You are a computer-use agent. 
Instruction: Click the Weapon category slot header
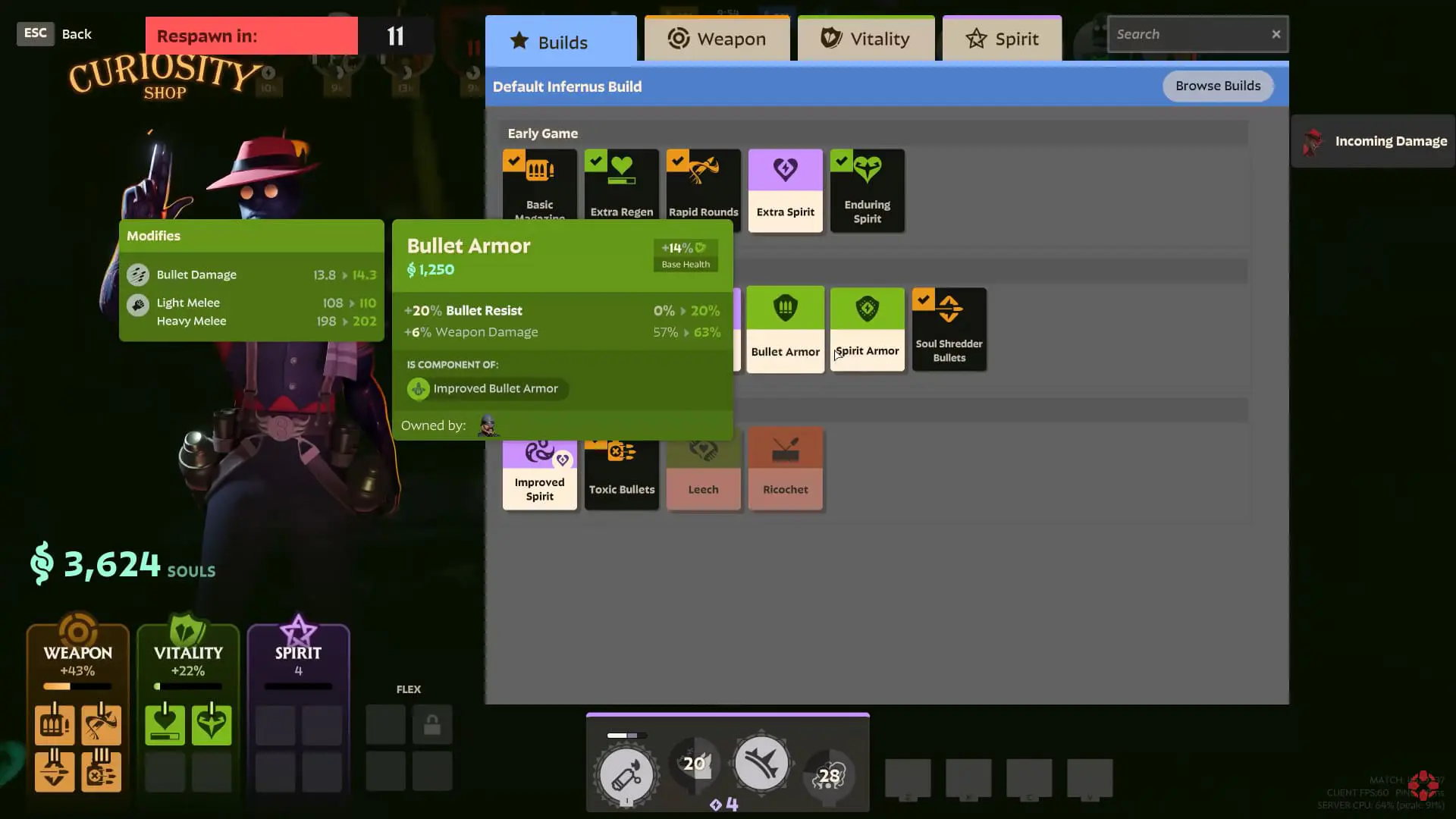coord(77,652)
